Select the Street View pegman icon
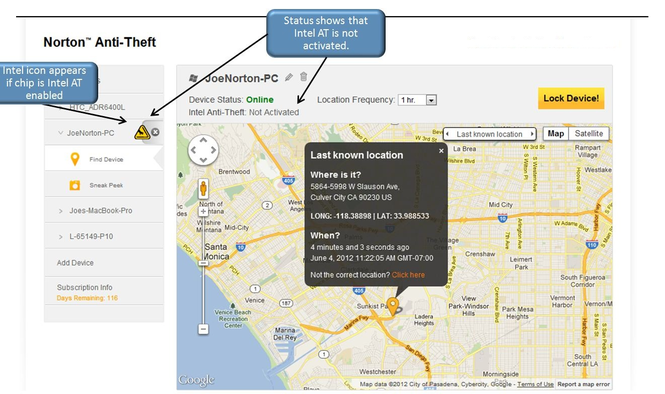The image size is (665, 394). tap(203, 189)
